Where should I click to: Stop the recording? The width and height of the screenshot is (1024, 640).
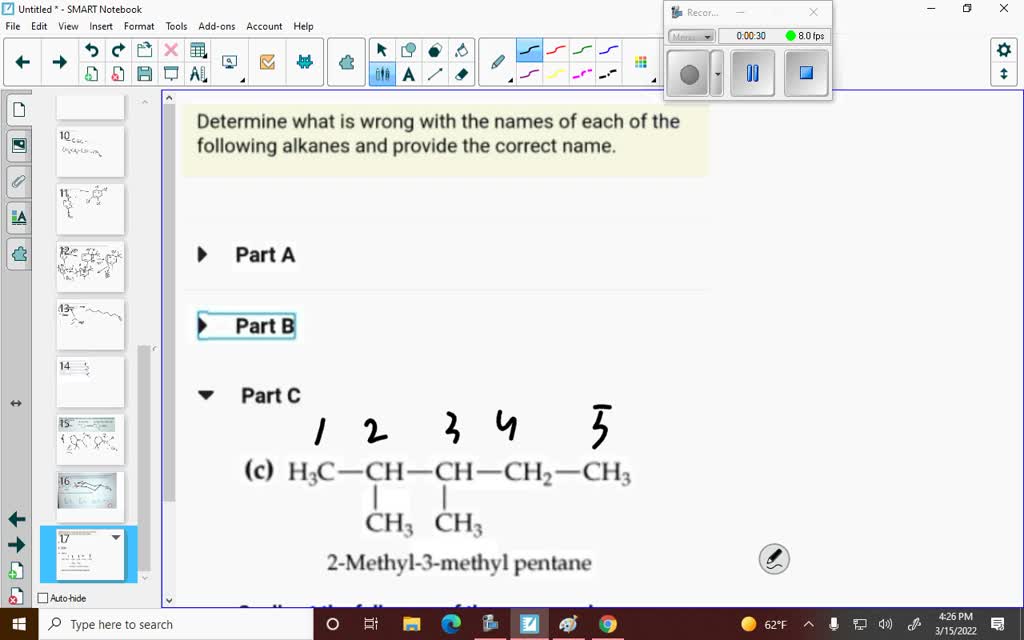pos(808,72)
